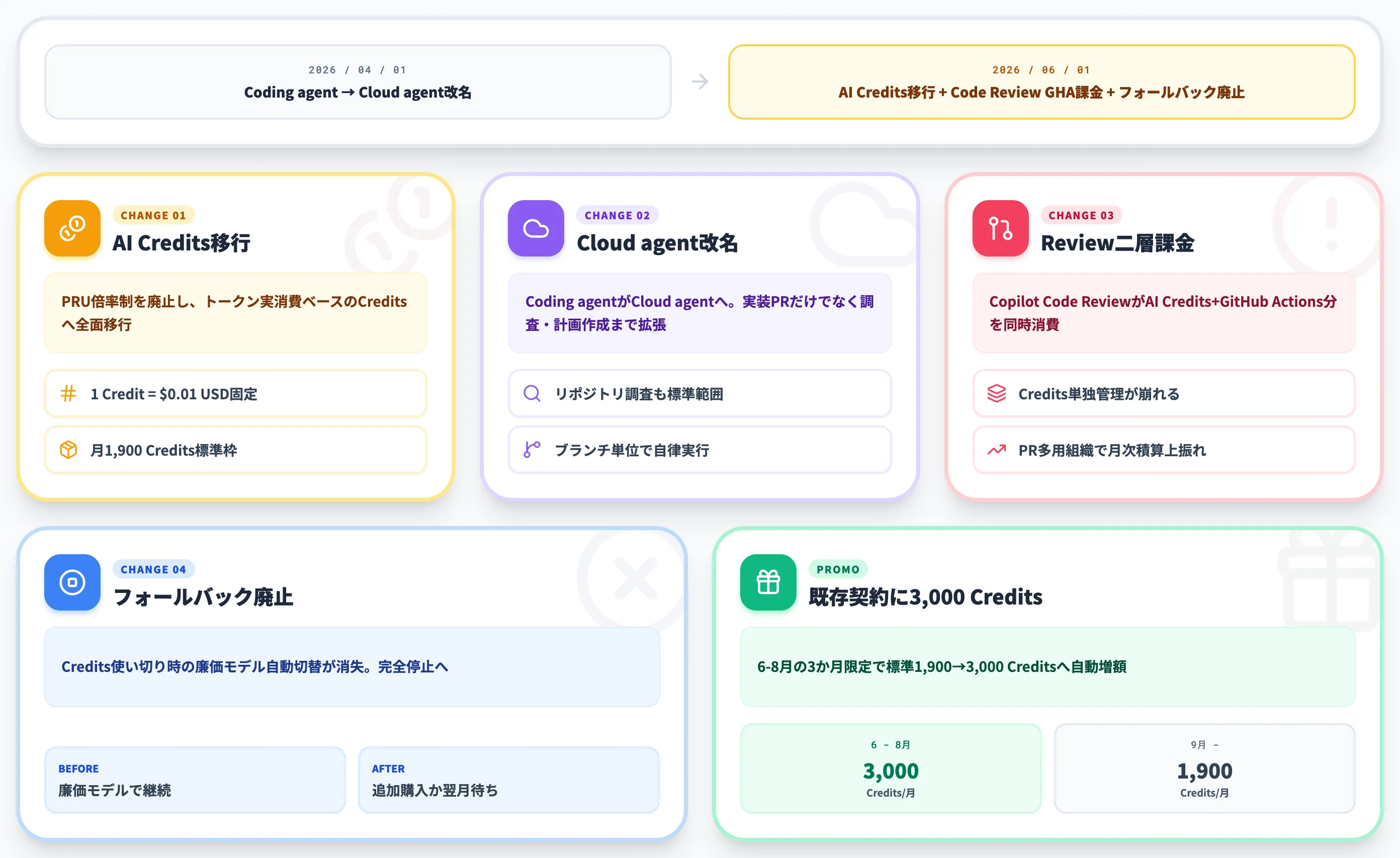The width and height of the screenshot is (1400, 858).
Task: Click the CHANGE 03 badge label
Action: [1081, 215]
